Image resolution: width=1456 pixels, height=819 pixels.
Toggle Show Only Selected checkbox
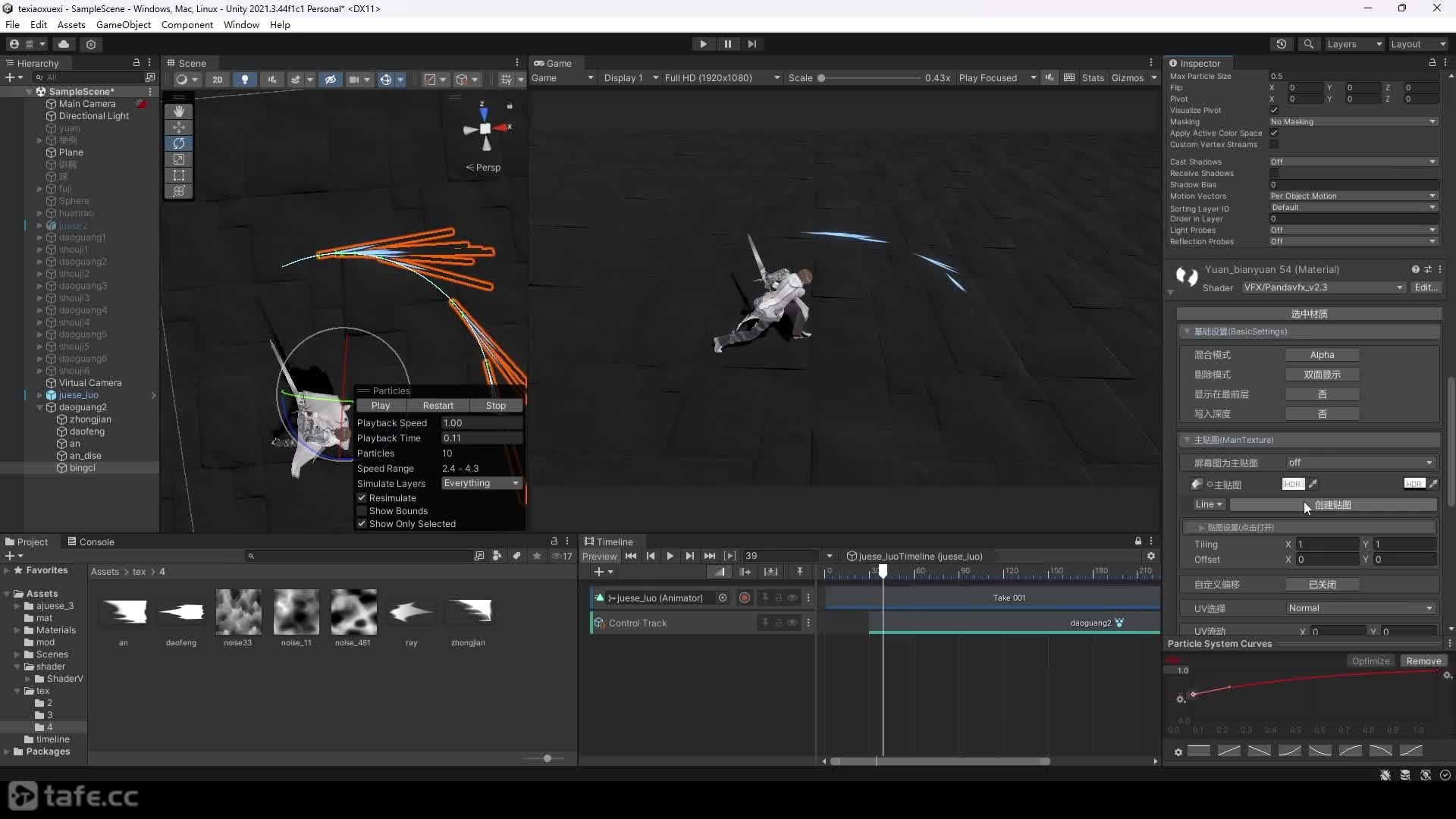coord(362,524)
